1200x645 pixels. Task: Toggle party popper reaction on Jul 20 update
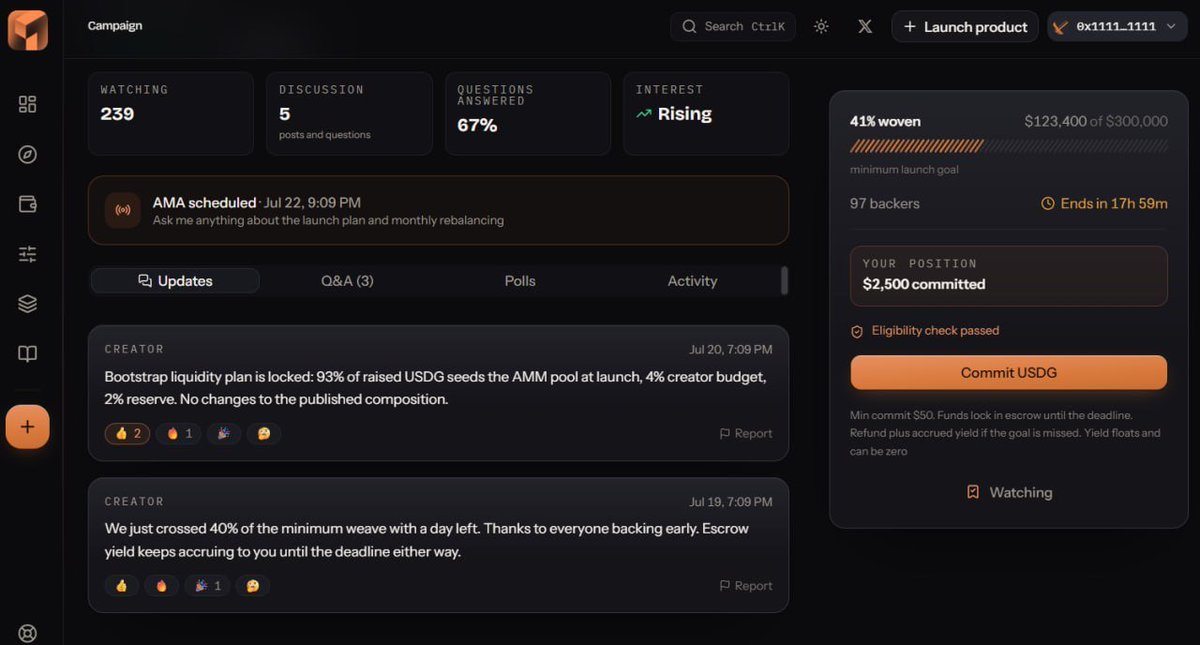click(224, 434)
